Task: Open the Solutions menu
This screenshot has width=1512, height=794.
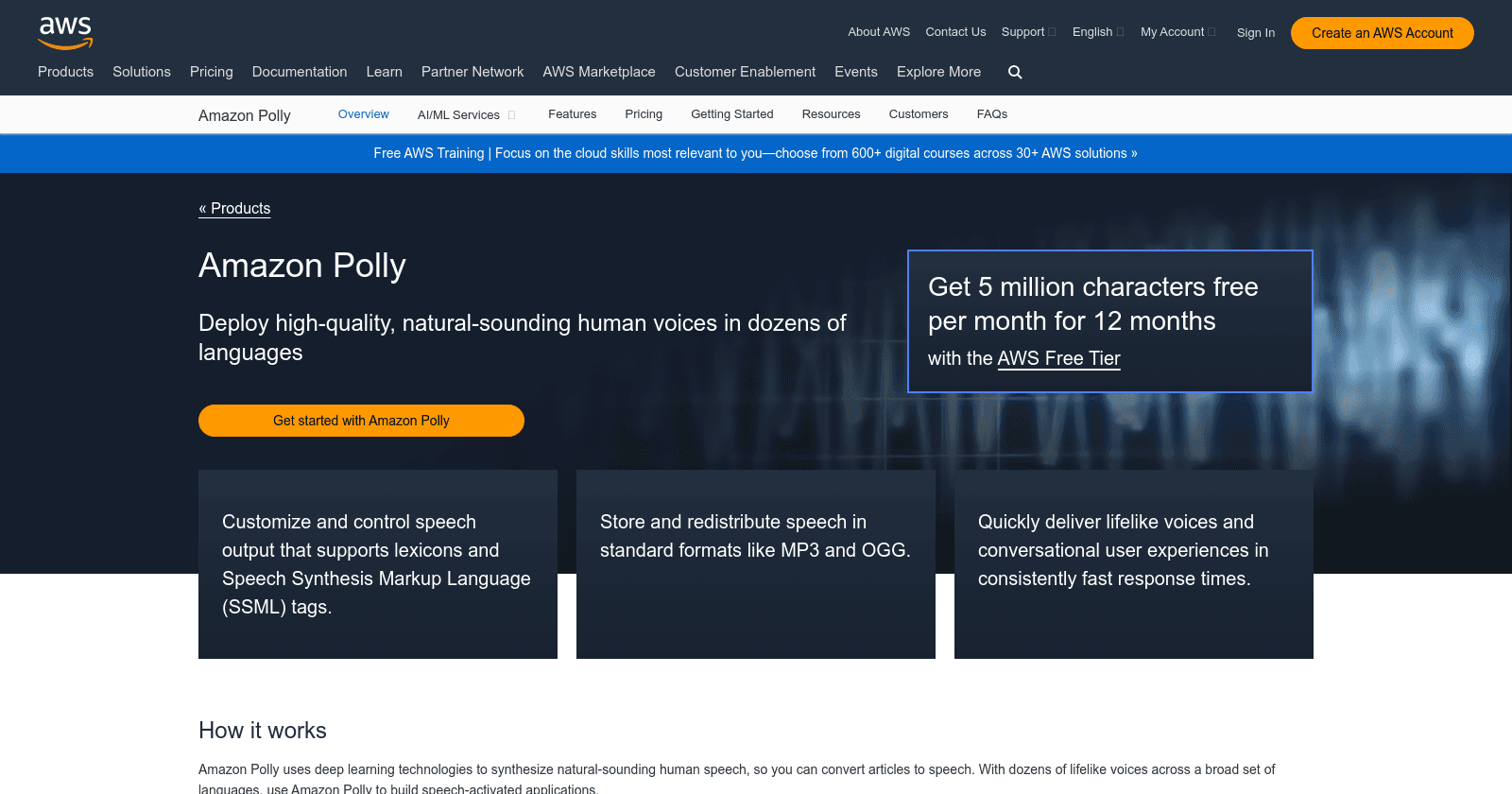Action: tap(142, 72)
